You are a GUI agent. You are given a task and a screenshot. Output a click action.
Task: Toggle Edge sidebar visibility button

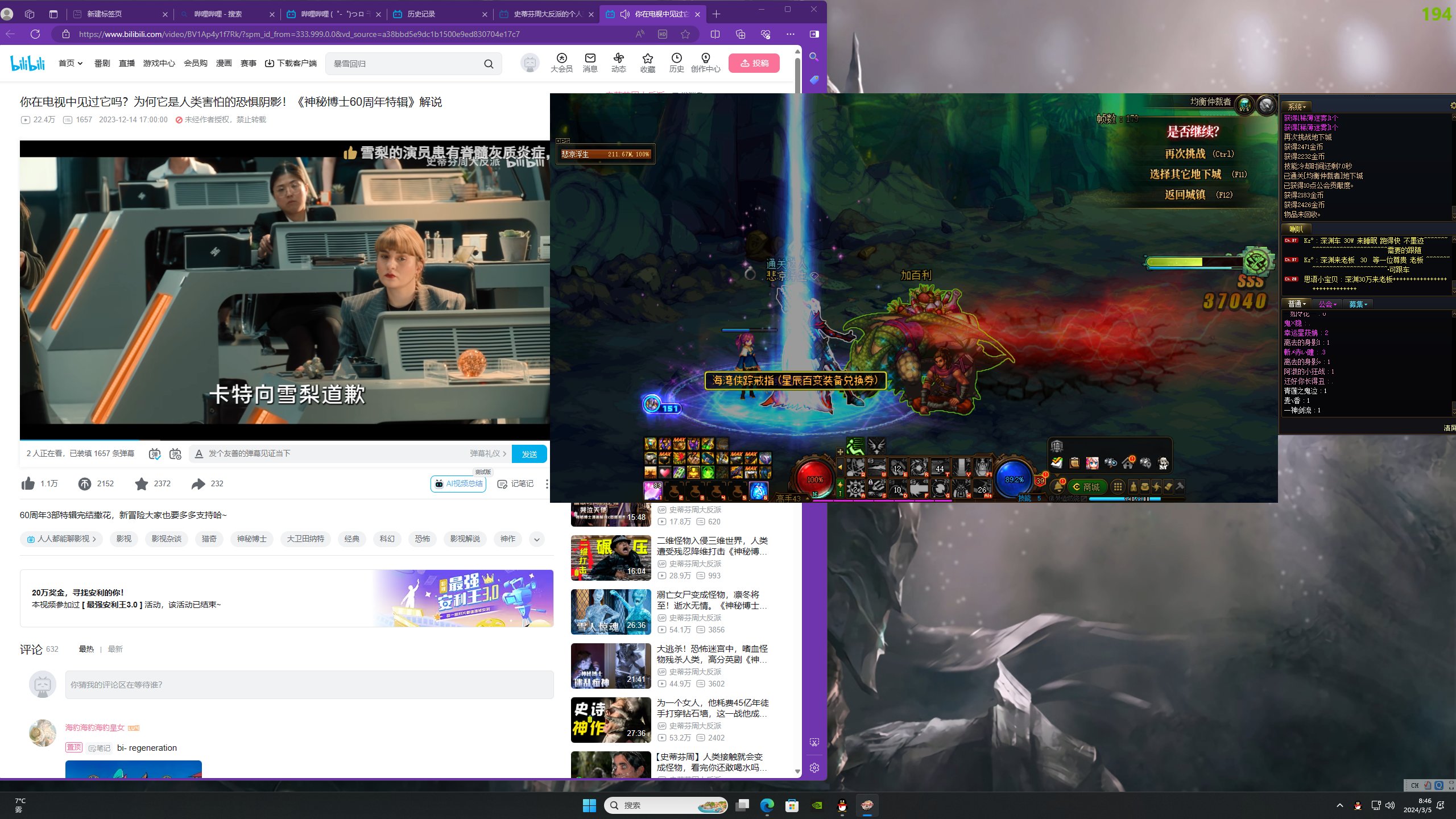coord(814,34)
